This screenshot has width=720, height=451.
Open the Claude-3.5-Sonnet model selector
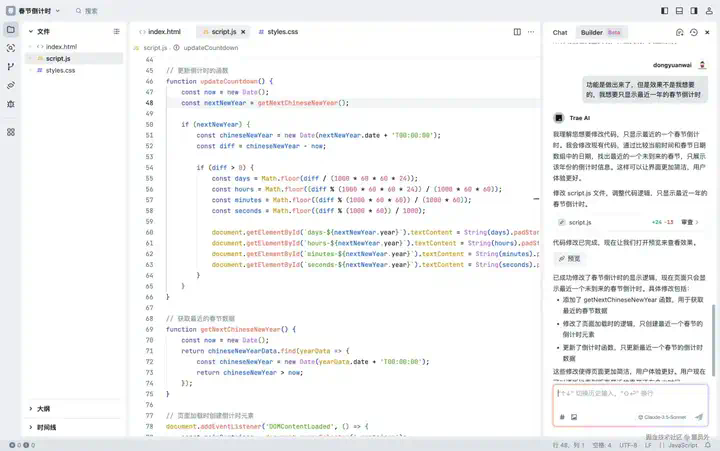662,417
